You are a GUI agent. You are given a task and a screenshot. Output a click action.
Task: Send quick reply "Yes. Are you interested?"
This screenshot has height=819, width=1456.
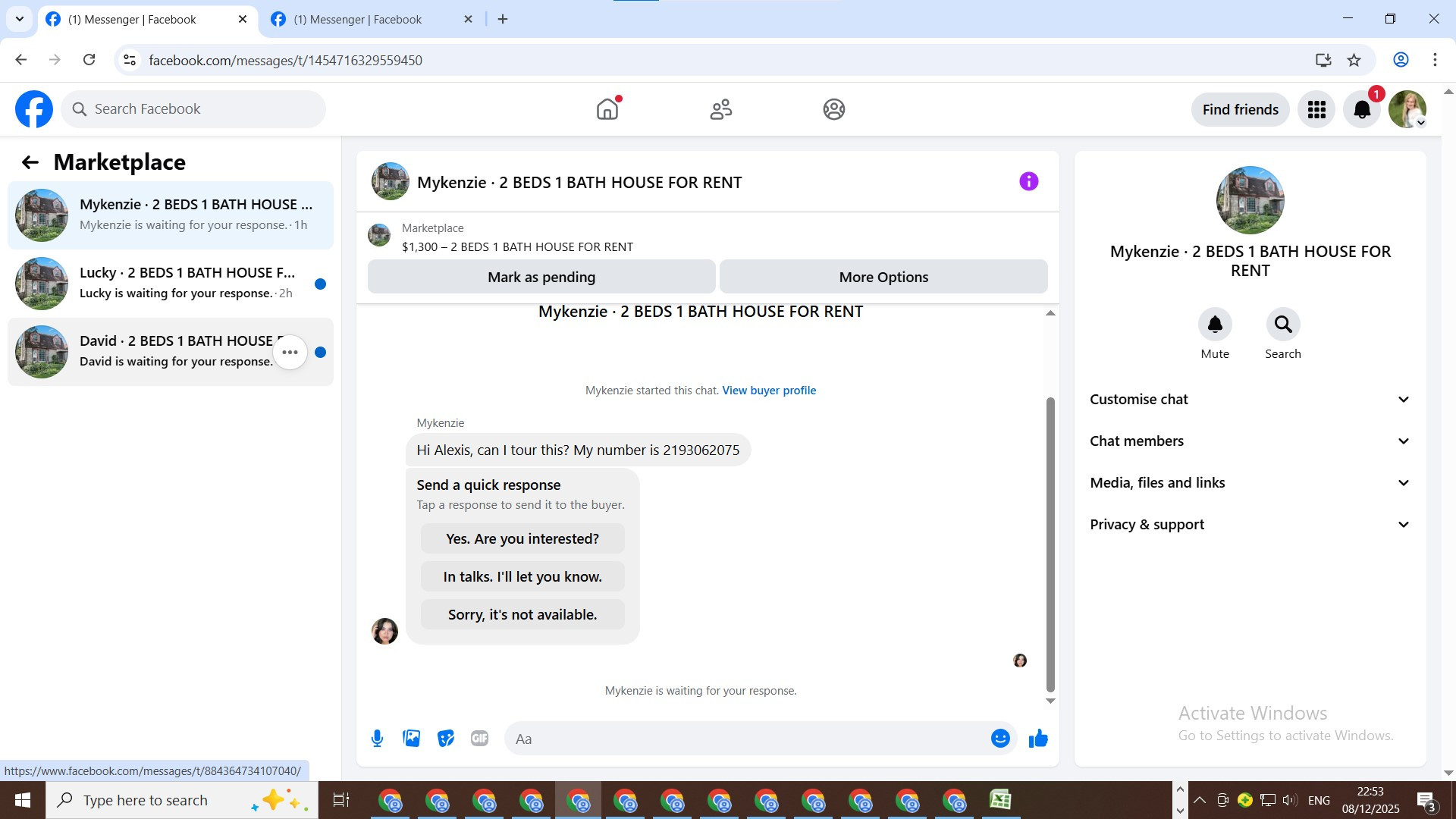(x=522, y=539)
